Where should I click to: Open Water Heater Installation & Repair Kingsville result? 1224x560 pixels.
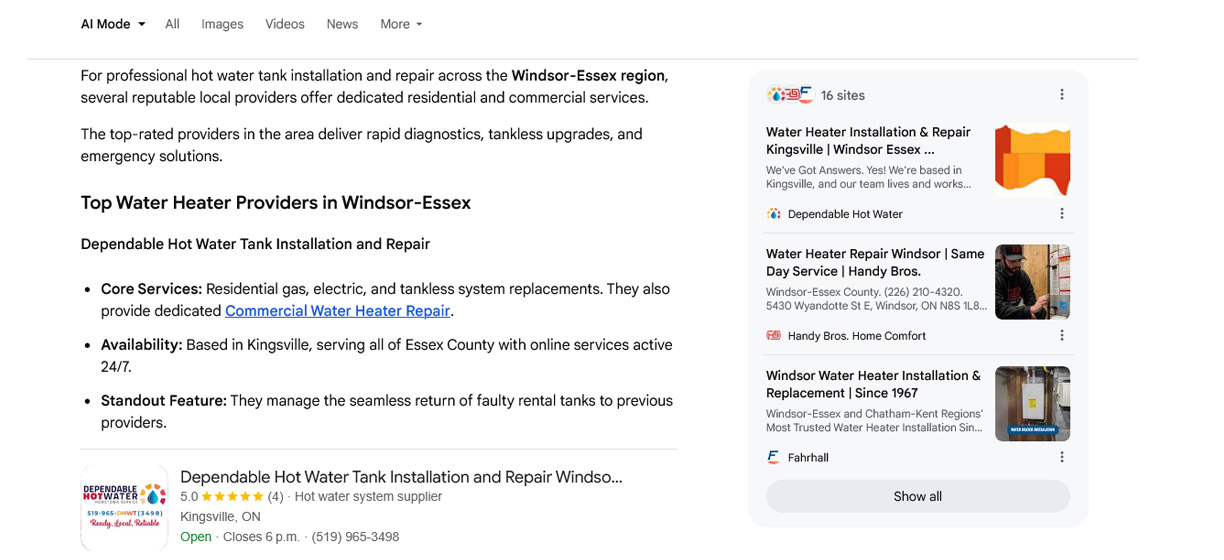[868, 141]
